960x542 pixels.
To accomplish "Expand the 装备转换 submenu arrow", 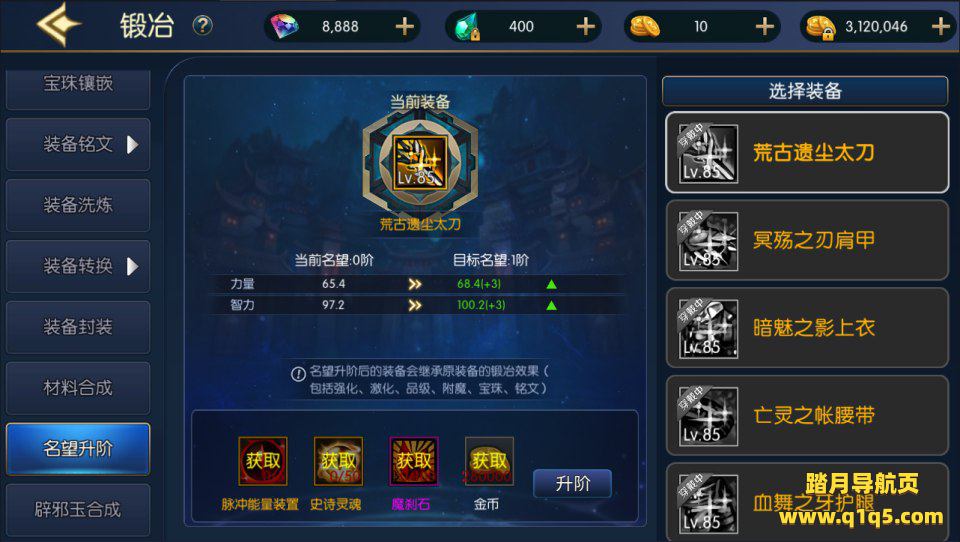I will 132,266.
